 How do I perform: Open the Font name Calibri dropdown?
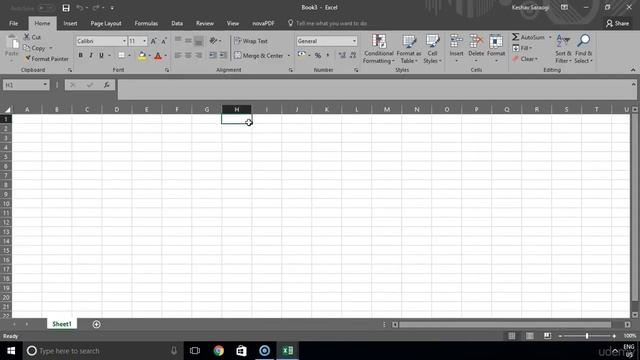(x=124, y=41)
